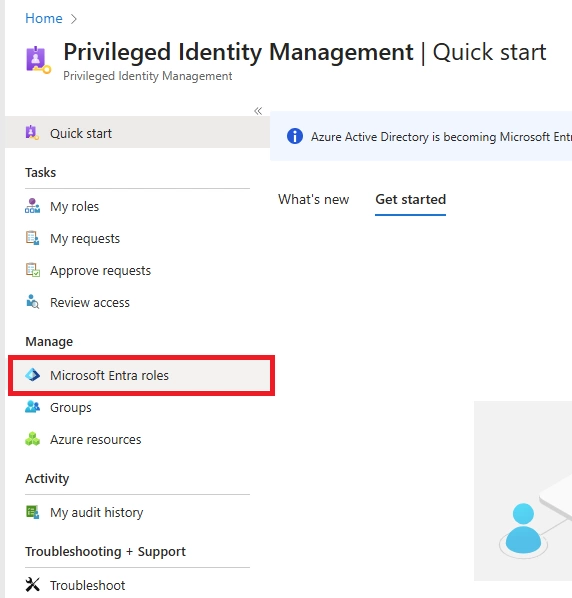Click the Activity section heading
This screenshot has height=598, width=572.
(x=47, y=478)
